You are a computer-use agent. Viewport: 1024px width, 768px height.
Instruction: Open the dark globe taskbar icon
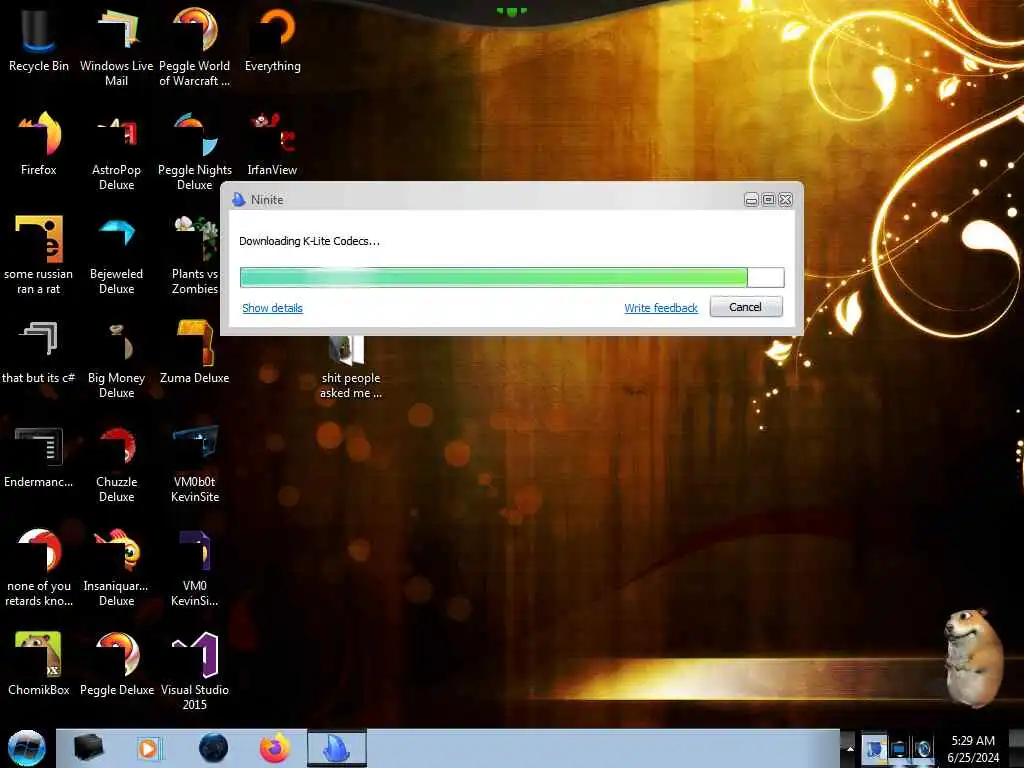[214, 748]
